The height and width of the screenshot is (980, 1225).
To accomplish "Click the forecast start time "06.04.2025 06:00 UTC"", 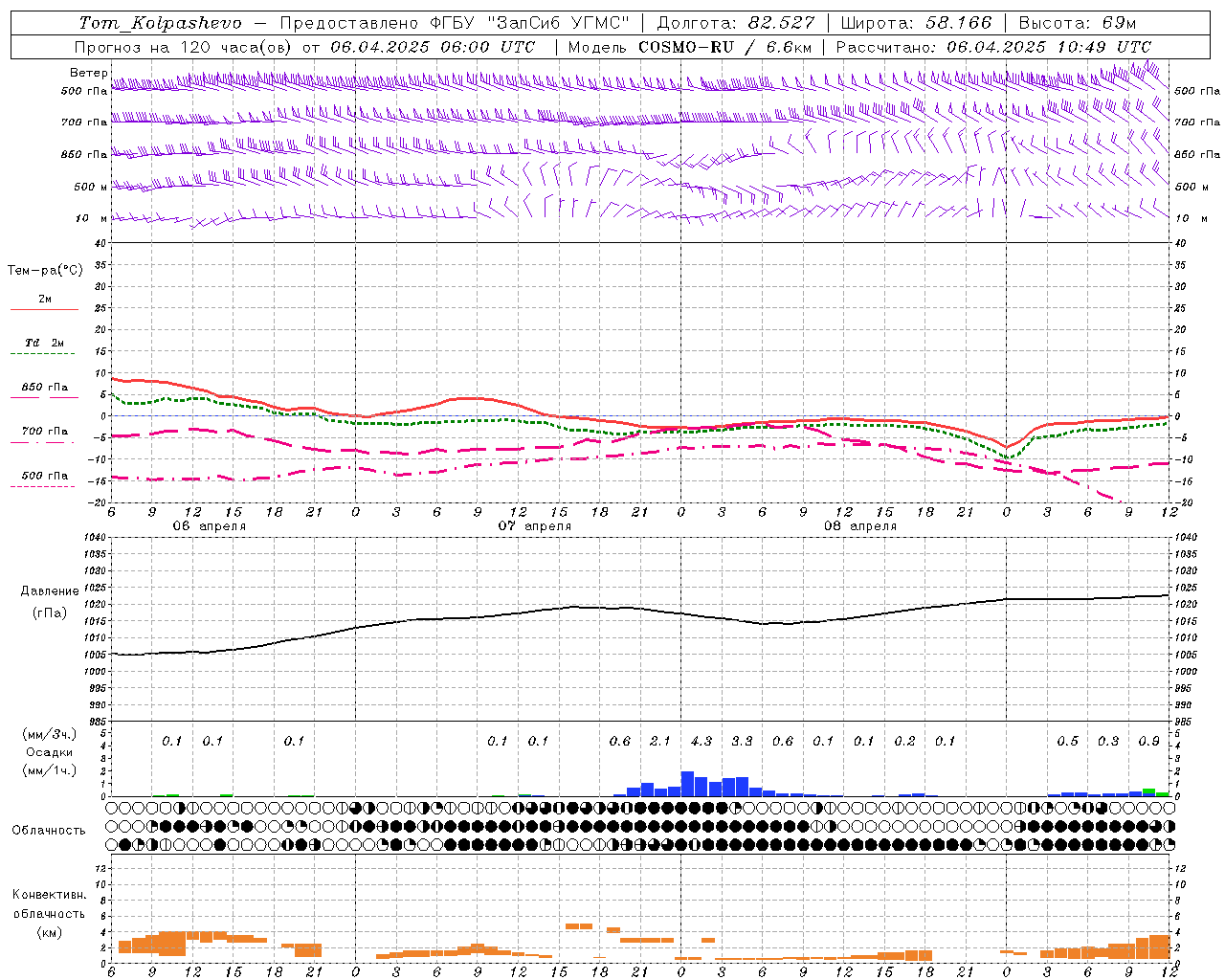I will (433, 47).
